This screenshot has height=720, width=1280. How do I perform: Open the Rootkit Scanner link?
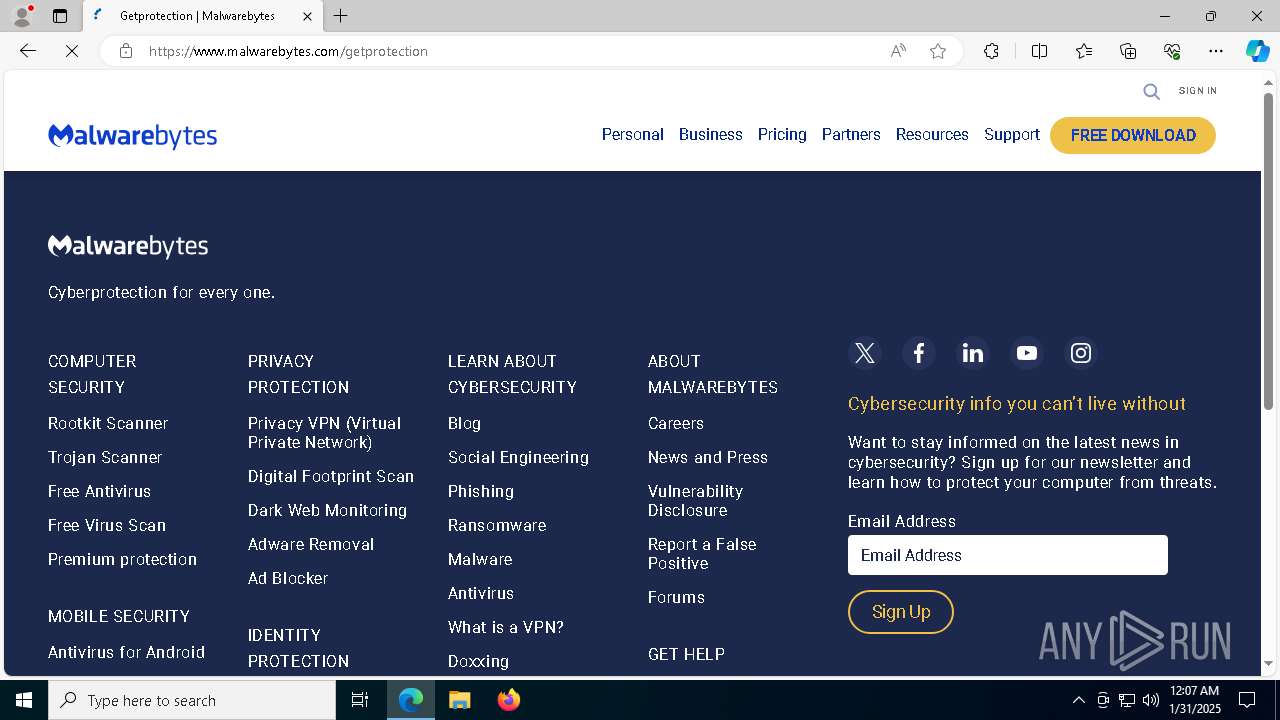108,423
